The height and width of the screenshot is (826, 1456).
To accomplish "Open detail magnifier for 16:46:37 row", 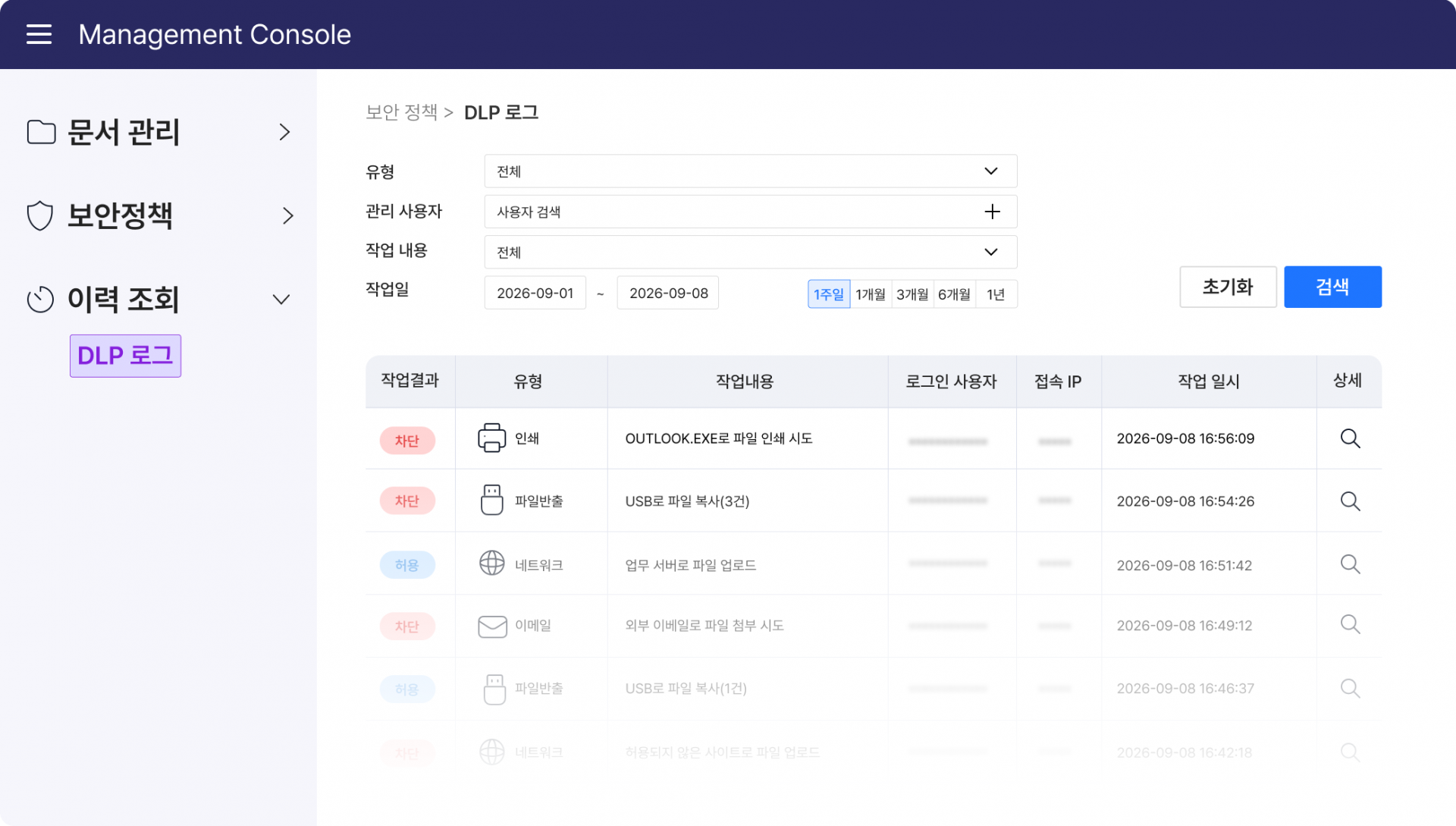I will 1350,688.
